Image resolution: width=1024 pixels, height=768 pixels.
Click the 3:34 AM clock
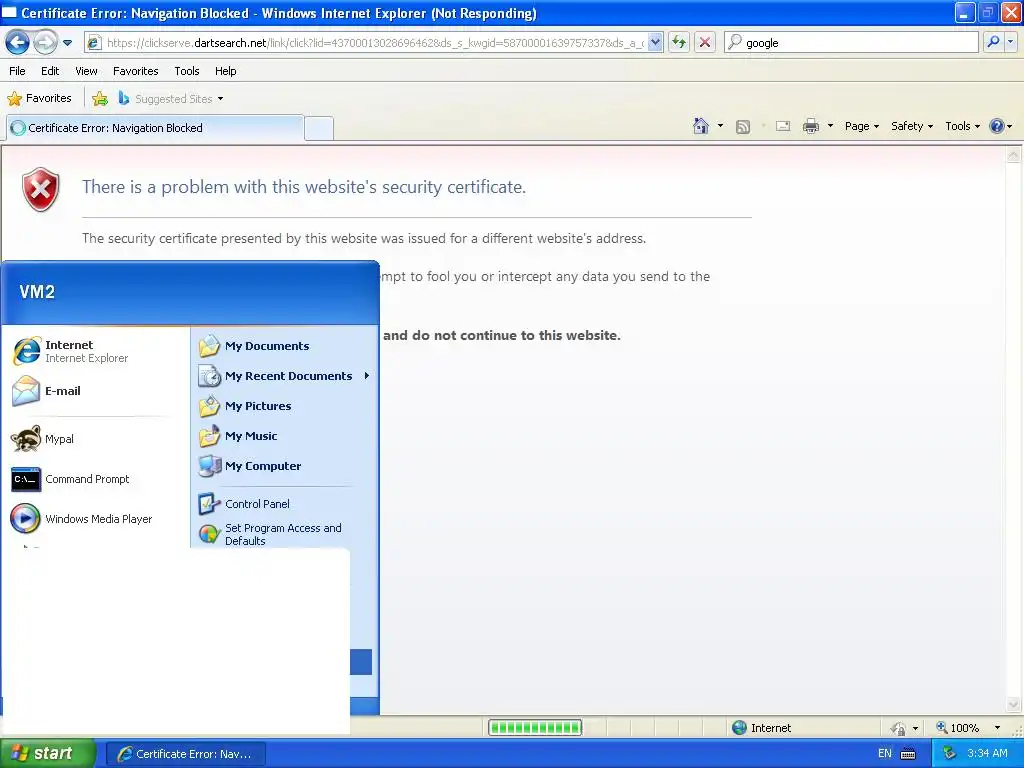tap(987, 754)
